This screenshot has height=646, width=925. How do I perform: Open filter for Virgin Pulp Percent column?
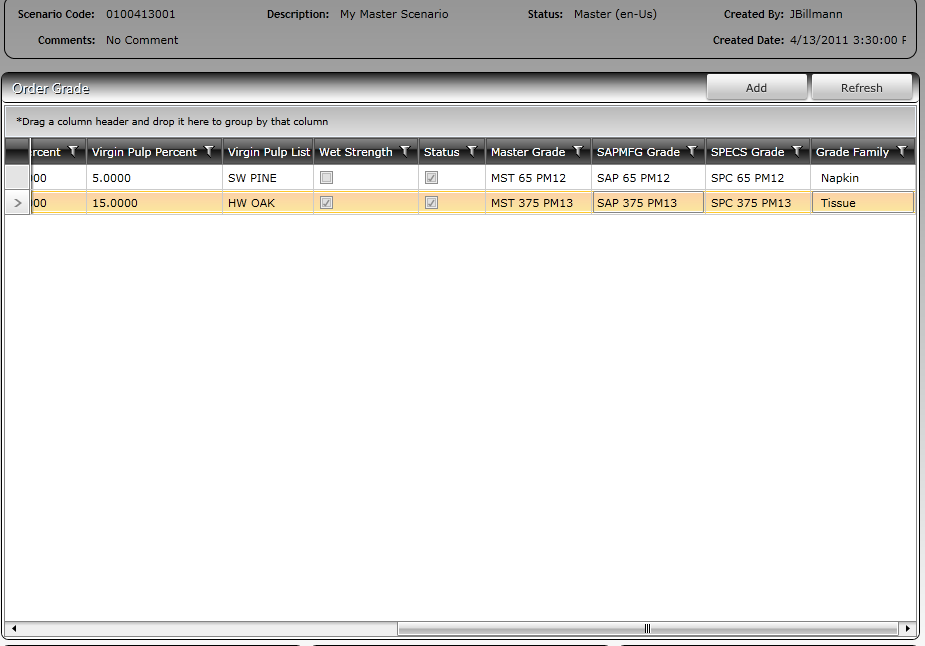[209, 152]
